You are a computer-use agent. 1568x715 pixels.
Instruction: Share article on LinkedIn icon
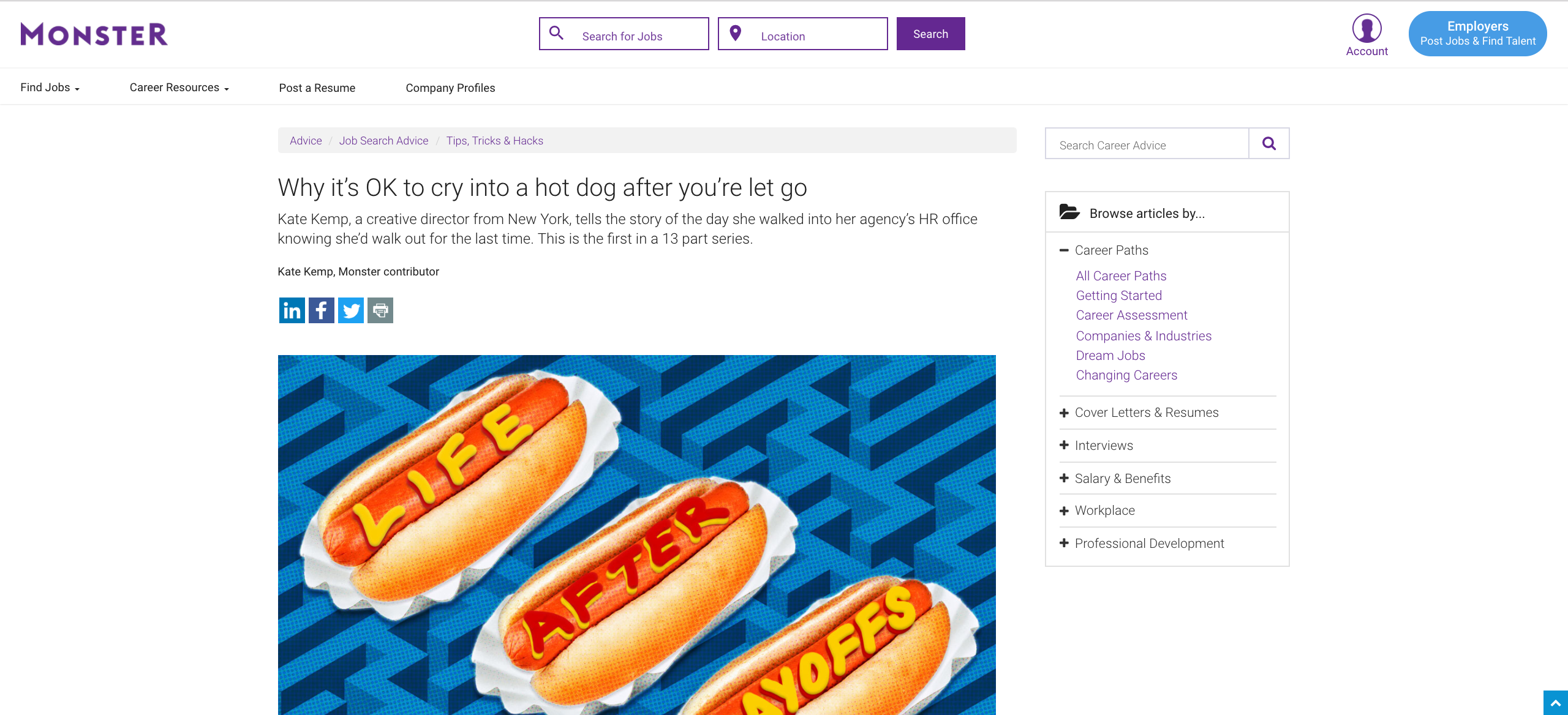(x=292, y=310)
